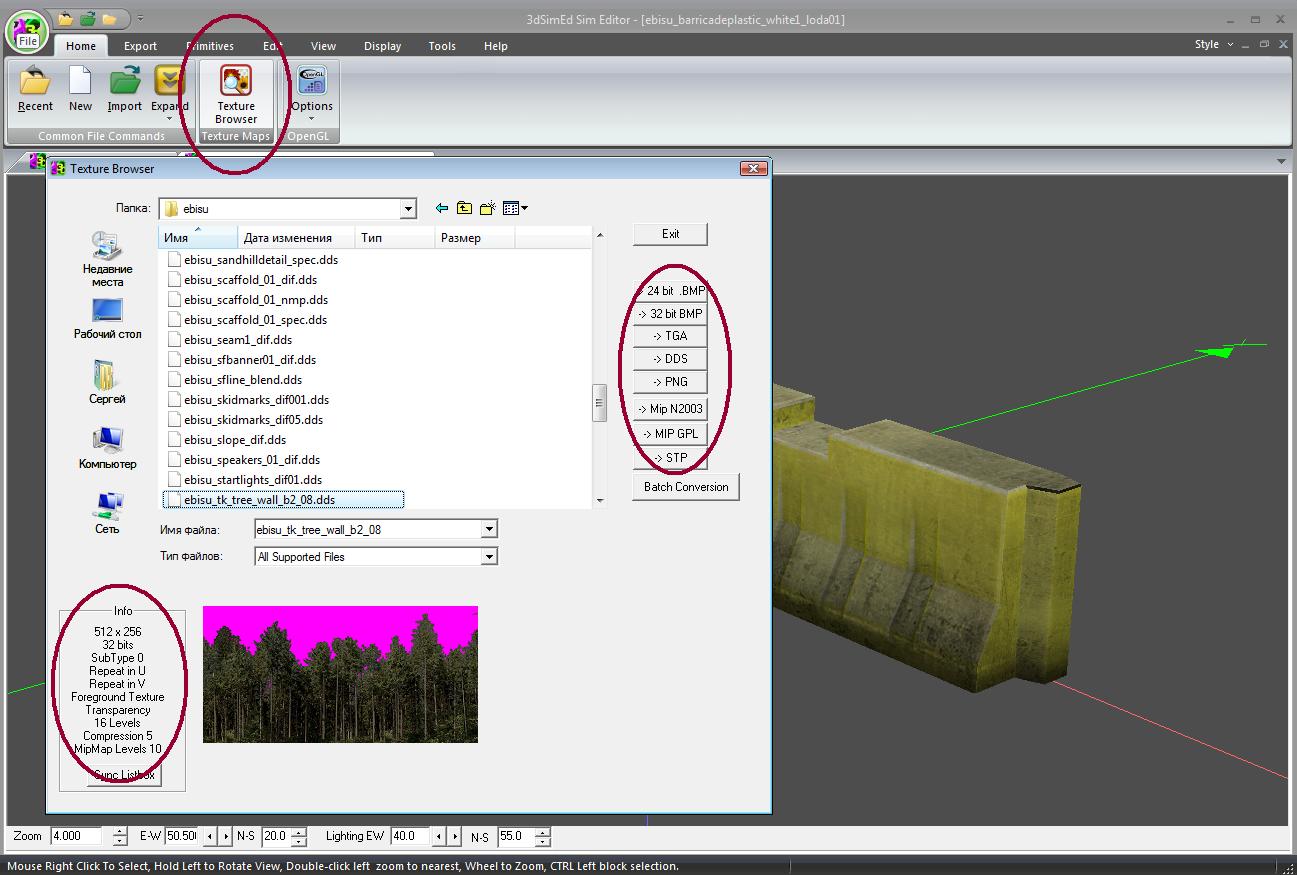Switch to the View ribbon tab

click(x=323, y=46)
